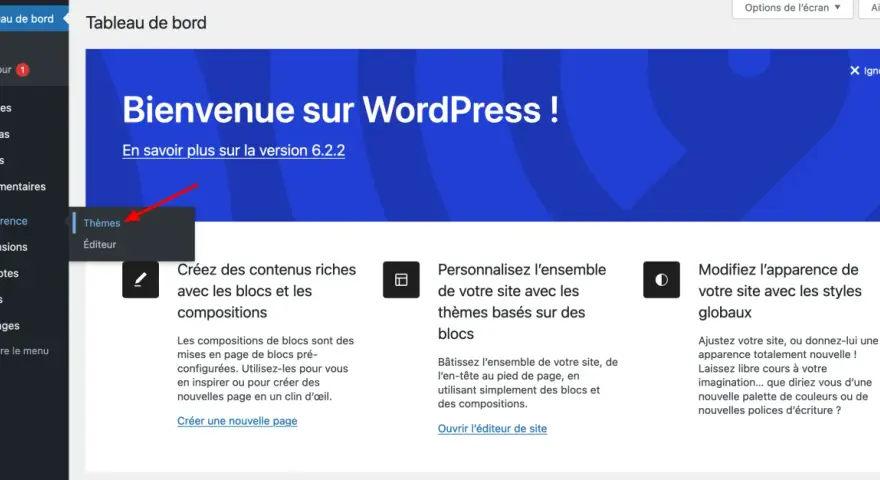Click heading Personnalisez l'ensemble de votre site
Screen dimensions: 880x480
point(522,301)
